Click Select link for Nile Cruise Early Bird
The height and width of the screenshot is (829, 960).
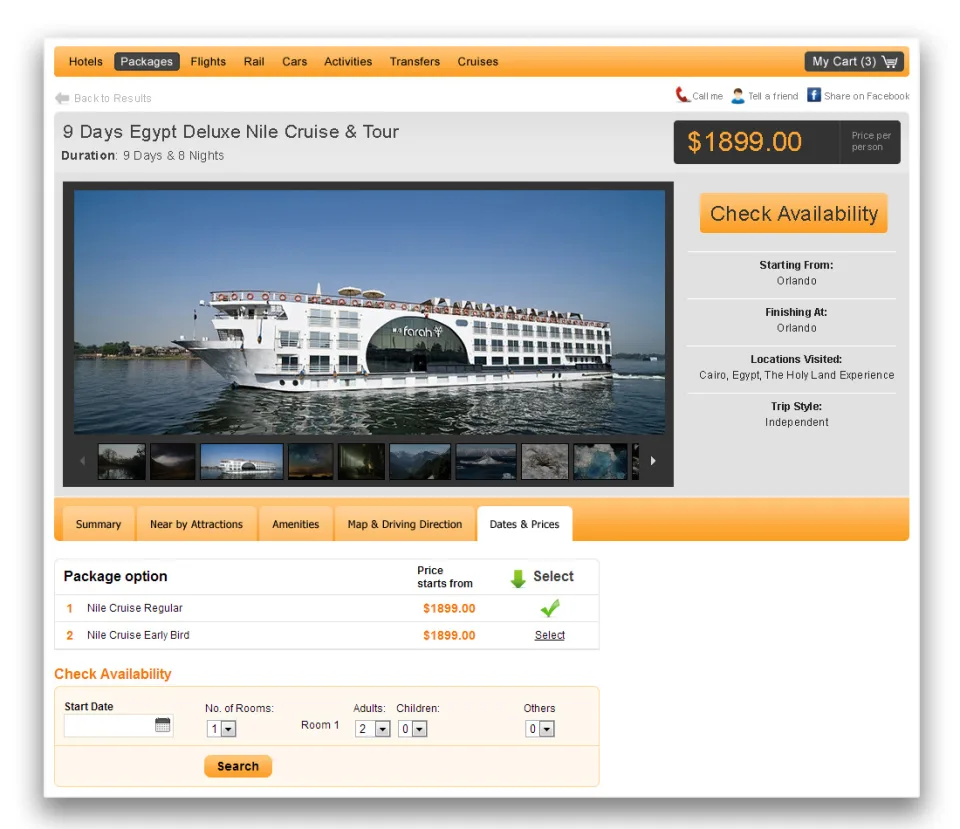550,635
